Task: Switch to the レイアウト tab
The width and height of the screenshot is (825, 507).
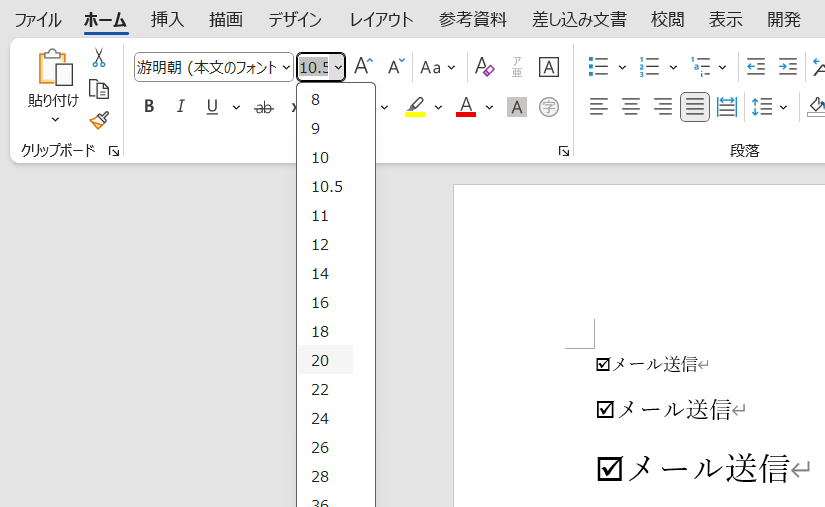Action: coord(381,20)
